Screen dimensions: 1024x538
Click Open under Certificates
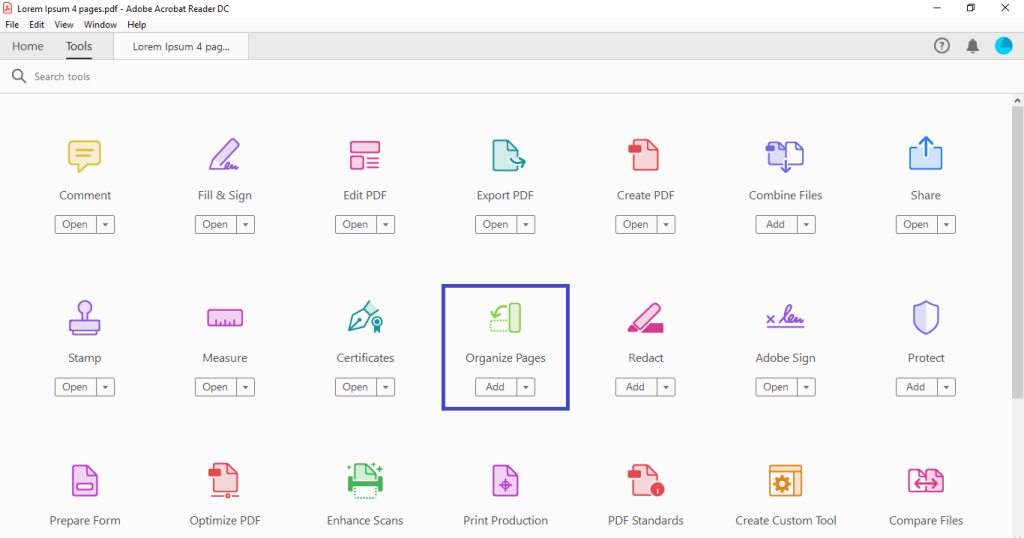[x=355, y=387]
